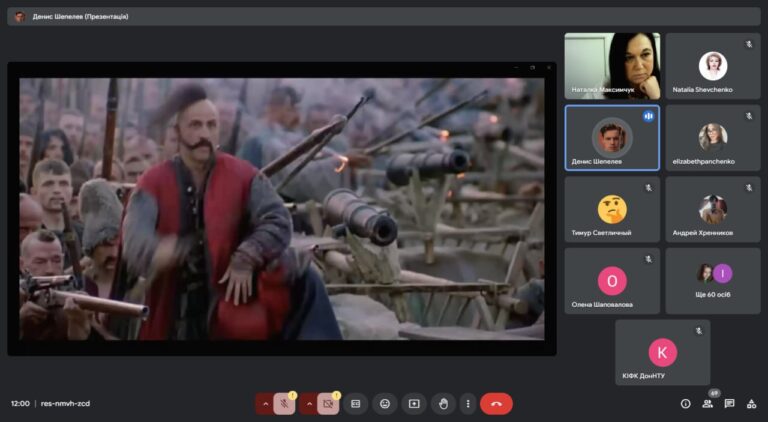Click the muted mic icon on Natalia Shevchenko
Viewport: 768px width, 422px height.
click(x=749, y=45)
